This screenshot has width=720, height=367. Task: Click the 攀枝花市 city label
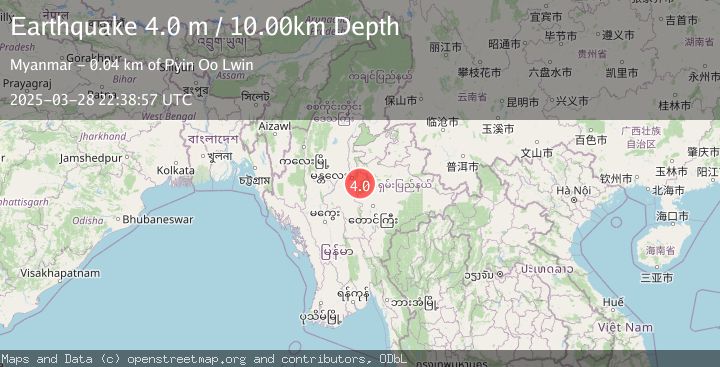point(479,73)
